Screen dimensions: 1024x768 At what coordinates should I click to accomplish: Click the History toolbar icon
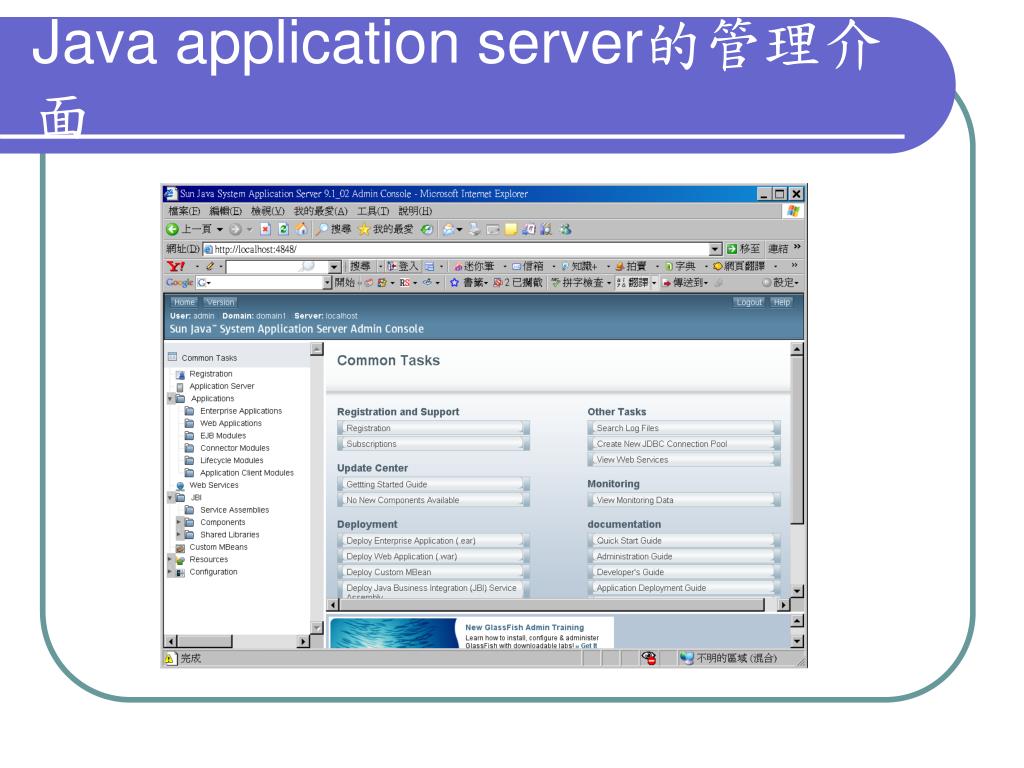click(426, 229)
